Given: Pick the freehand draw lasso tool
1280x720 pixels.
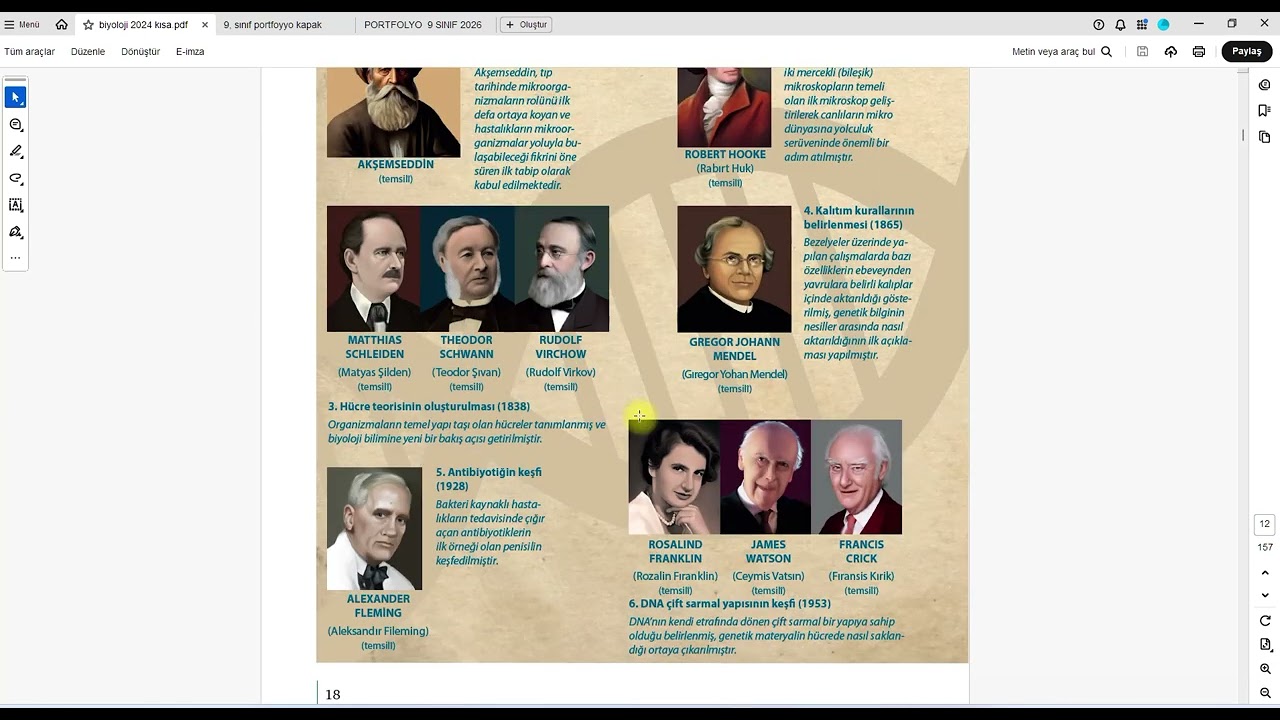Looking at the screenshot, I should 15,179.
